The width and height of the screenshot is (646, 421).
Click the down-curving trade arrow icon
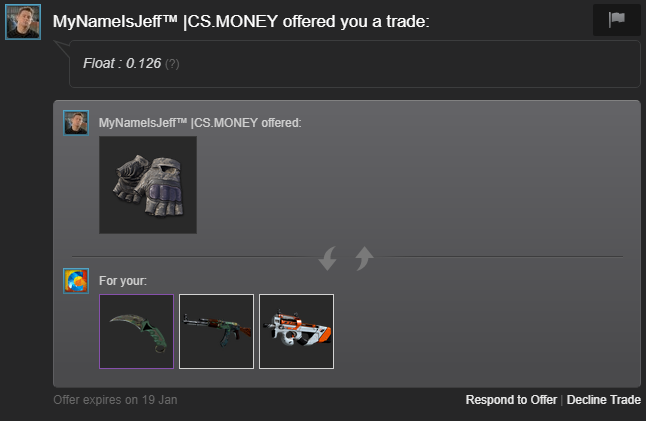[328, 258]
